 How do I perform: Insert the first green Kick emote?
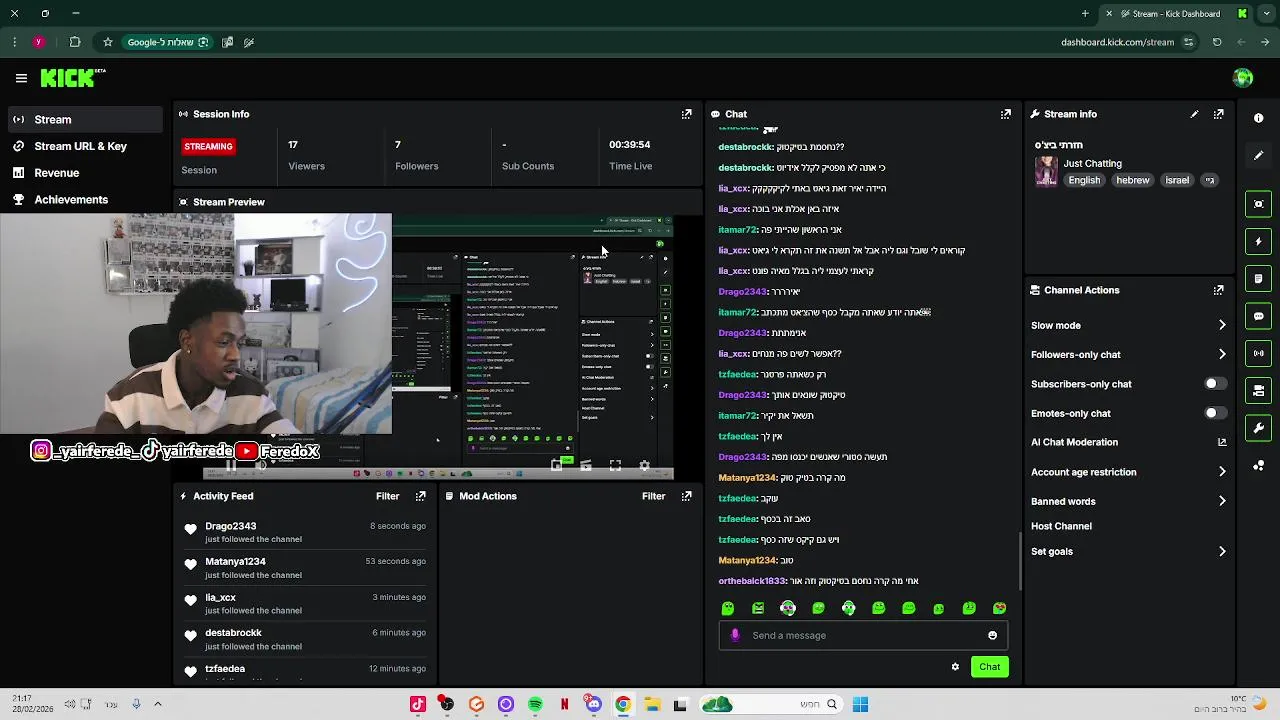[x=728, y=608]
